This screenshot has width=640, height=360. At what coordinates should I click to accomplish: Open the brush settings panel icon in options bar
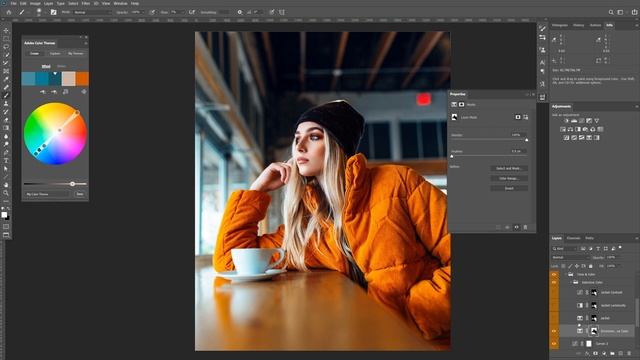[x=53, y=12]
